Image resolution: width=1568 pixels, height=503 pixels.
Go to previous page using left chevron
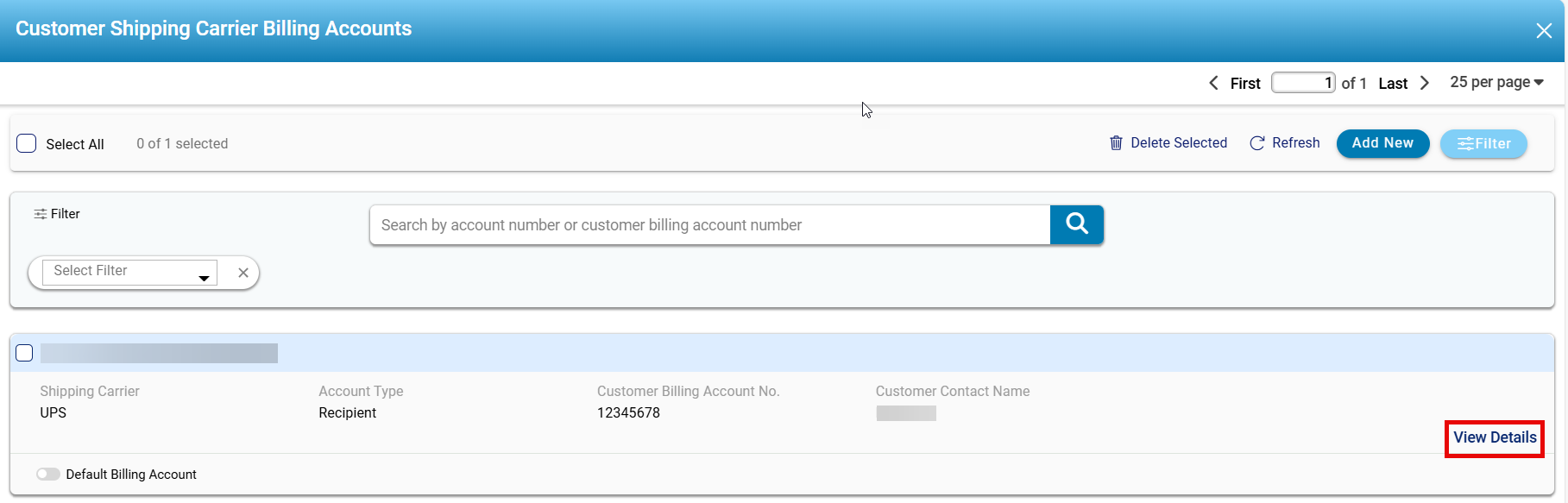(1213, 83)
